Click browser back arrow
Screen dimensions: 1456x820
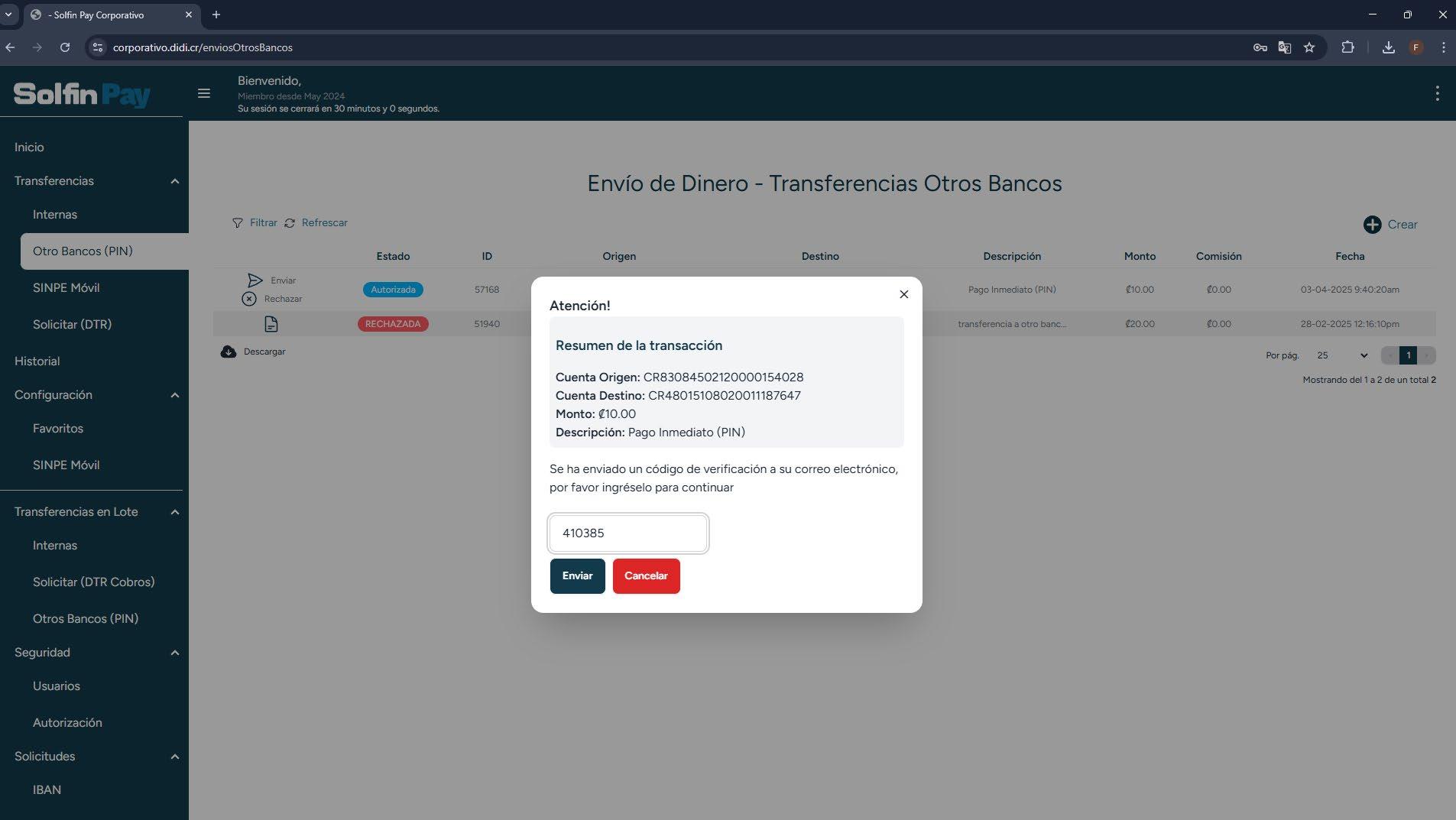point(10,47)
